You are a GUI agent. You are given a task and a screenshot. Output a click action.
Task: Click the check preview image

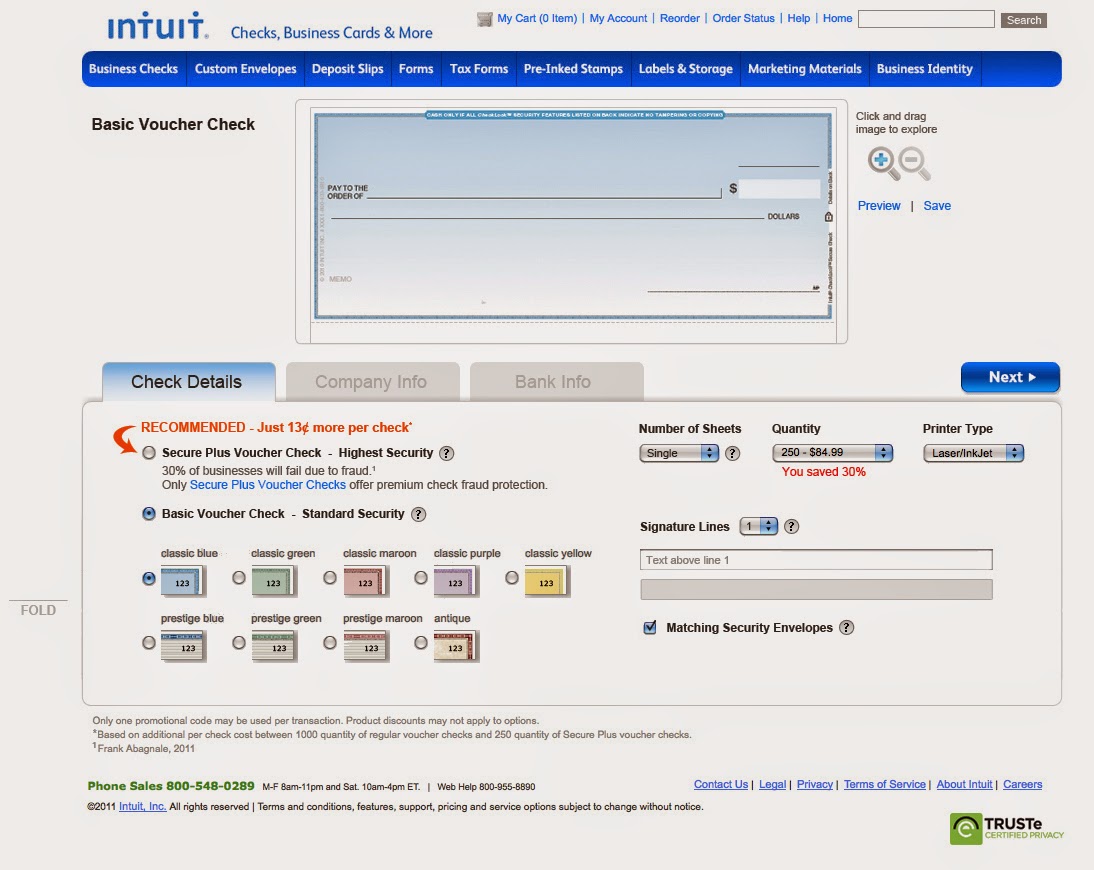pyautogui.click(x=572, y=216)
